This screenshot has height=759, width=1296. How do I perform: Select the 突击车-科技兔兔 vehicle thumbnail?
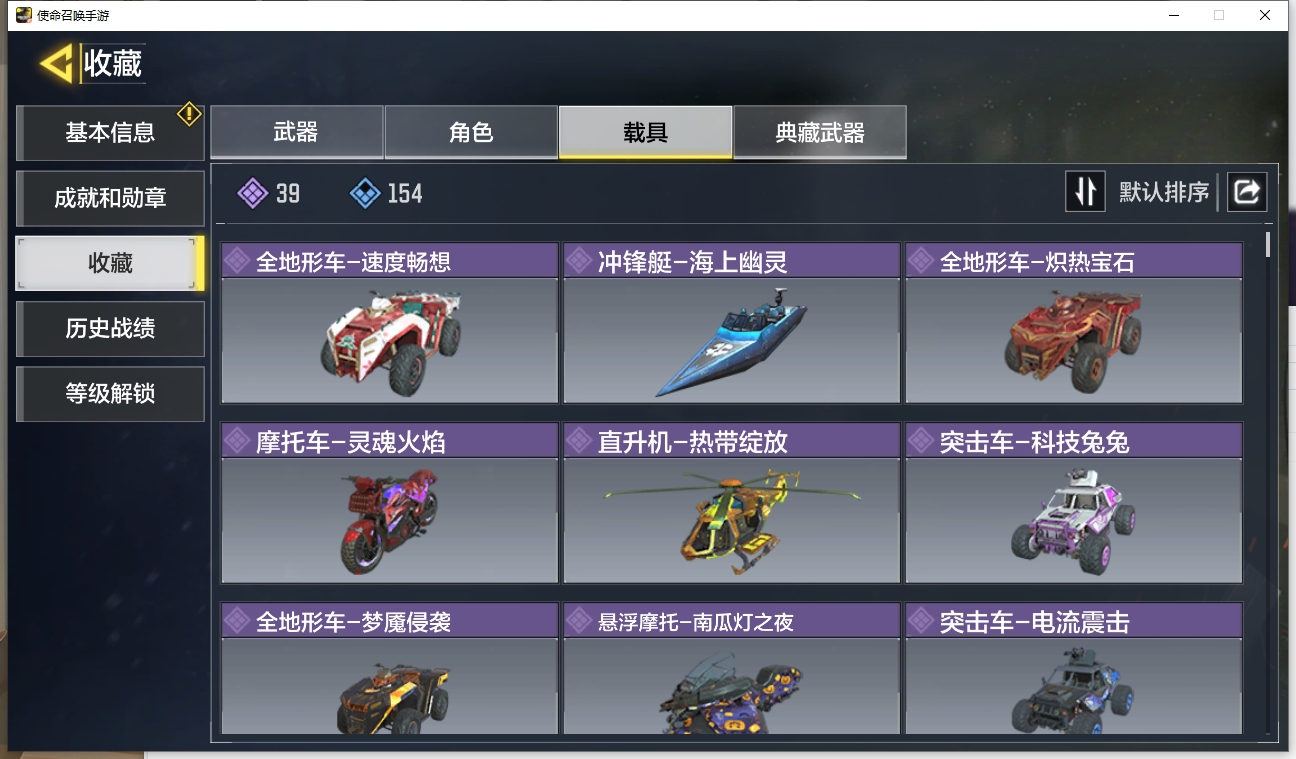pos(1074,520)
